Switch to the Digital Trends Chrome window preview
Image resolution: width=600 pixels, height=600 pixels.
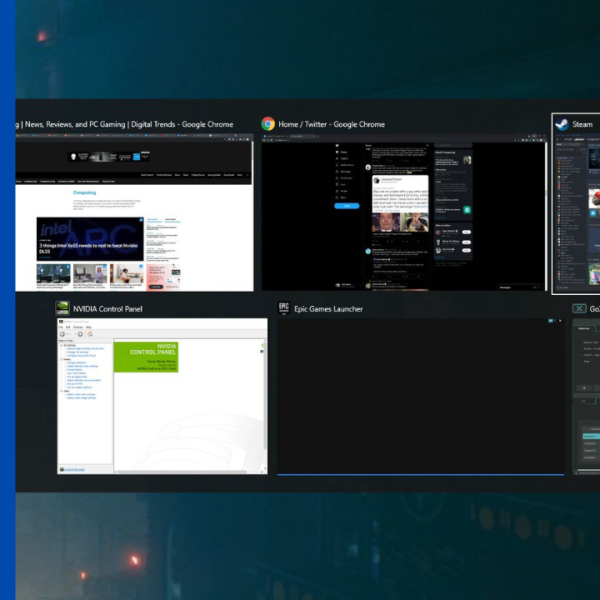[134, 215]
